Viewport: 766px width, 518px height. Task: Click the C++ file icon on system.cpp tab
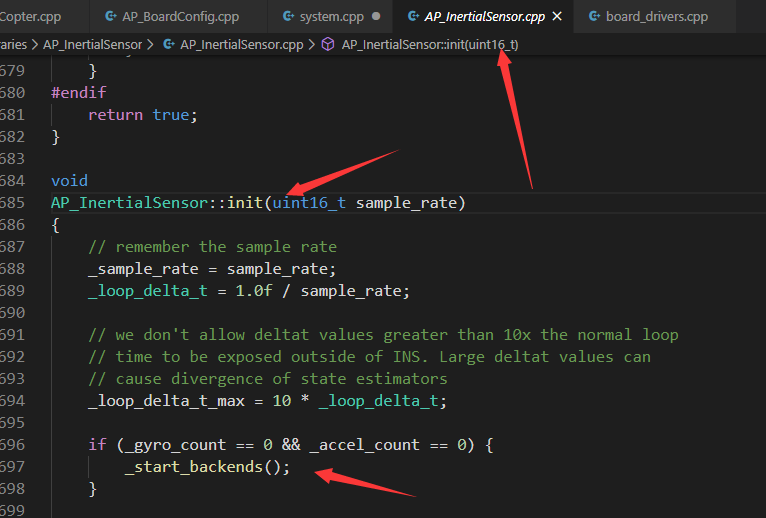click(x=289, y=16)
